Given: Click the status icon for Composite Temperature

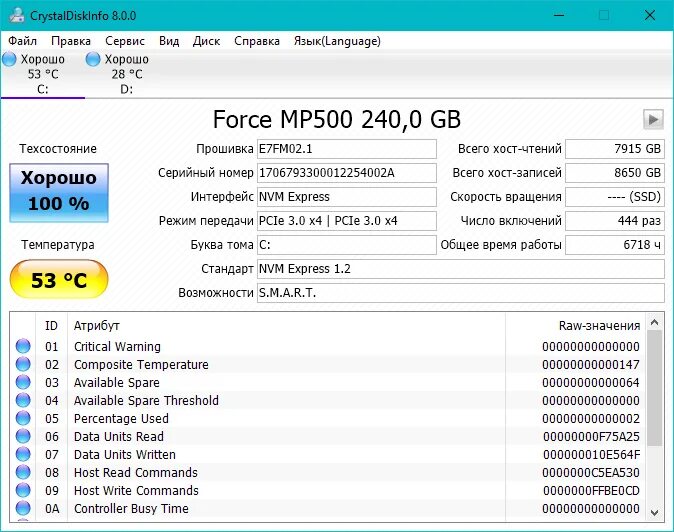Looking at the screenshot, I should click(x=23, y=364).
